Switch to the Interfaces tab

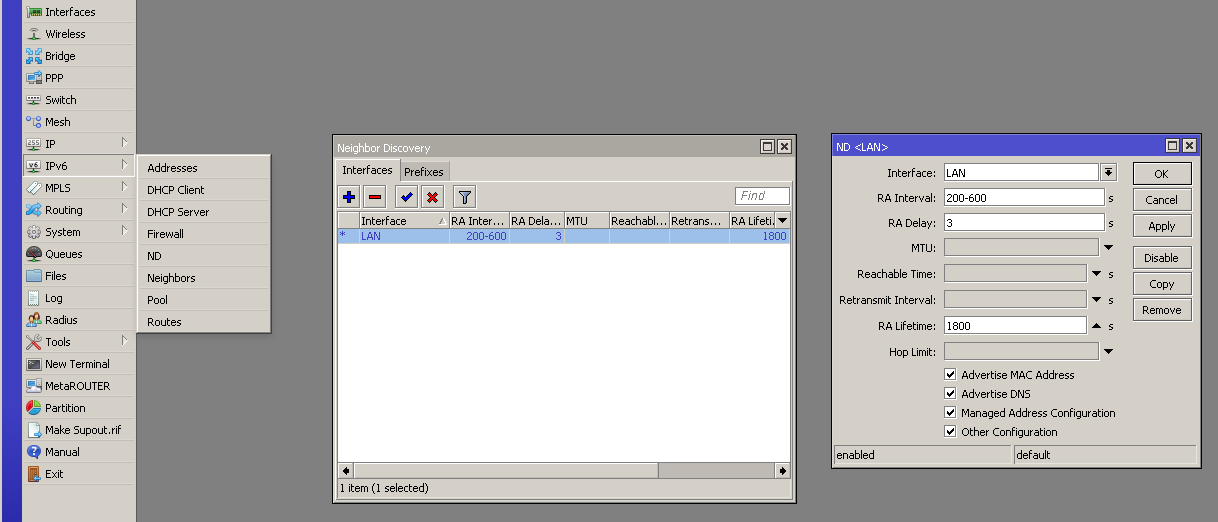(367, 170)
